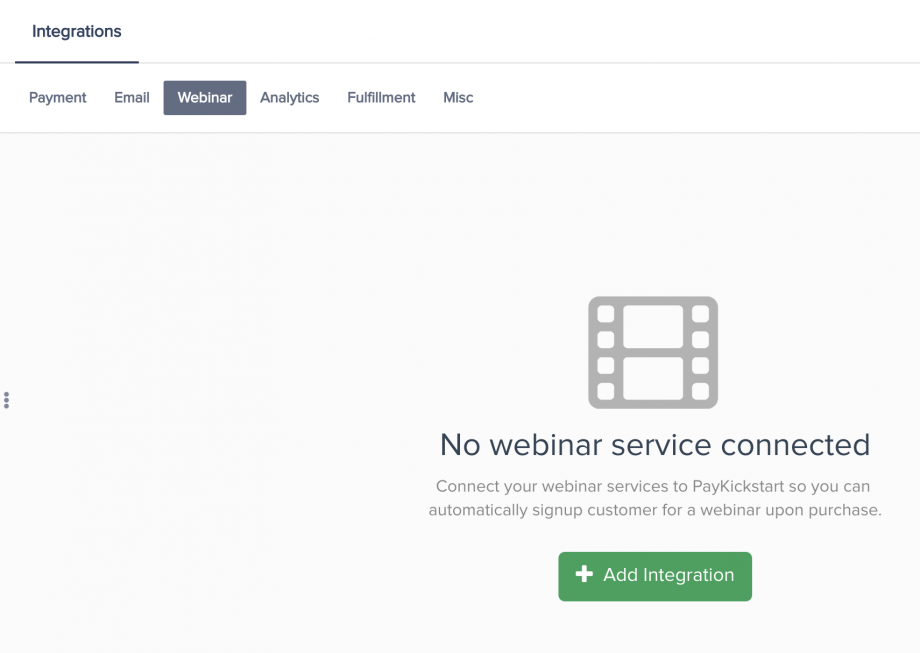Screen dimensions: 920x653
Task: Click the 'No webinar service connected' heading
Action: click(x=655, y=445)
